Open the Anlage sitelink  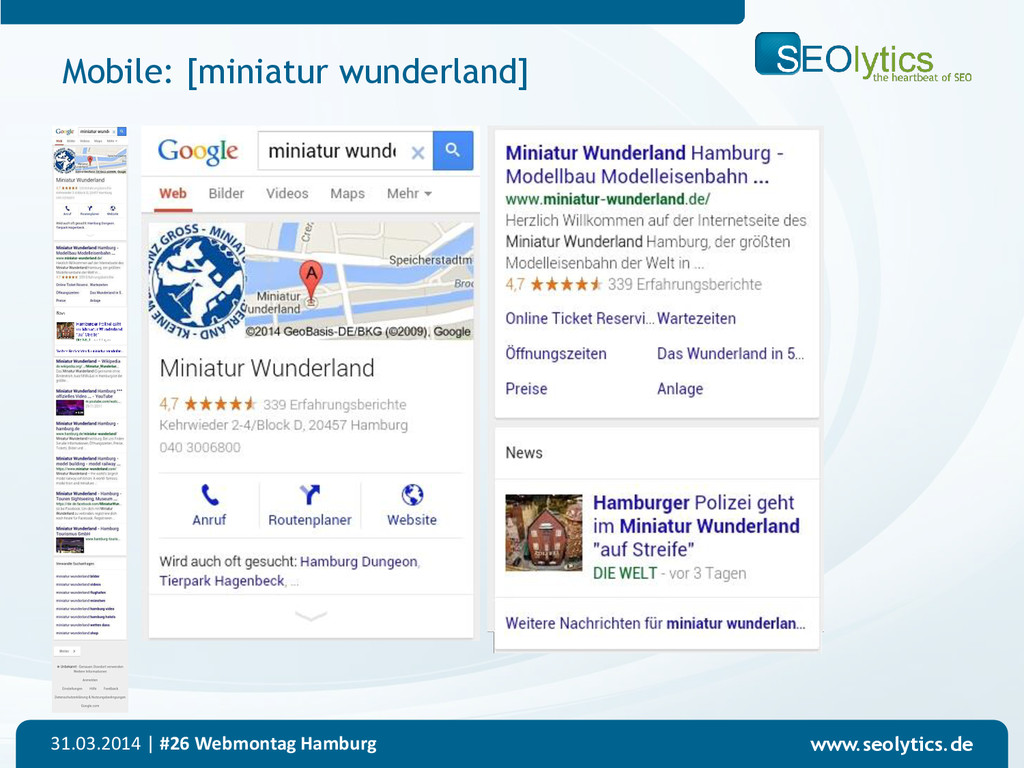(x=680, y=389)
